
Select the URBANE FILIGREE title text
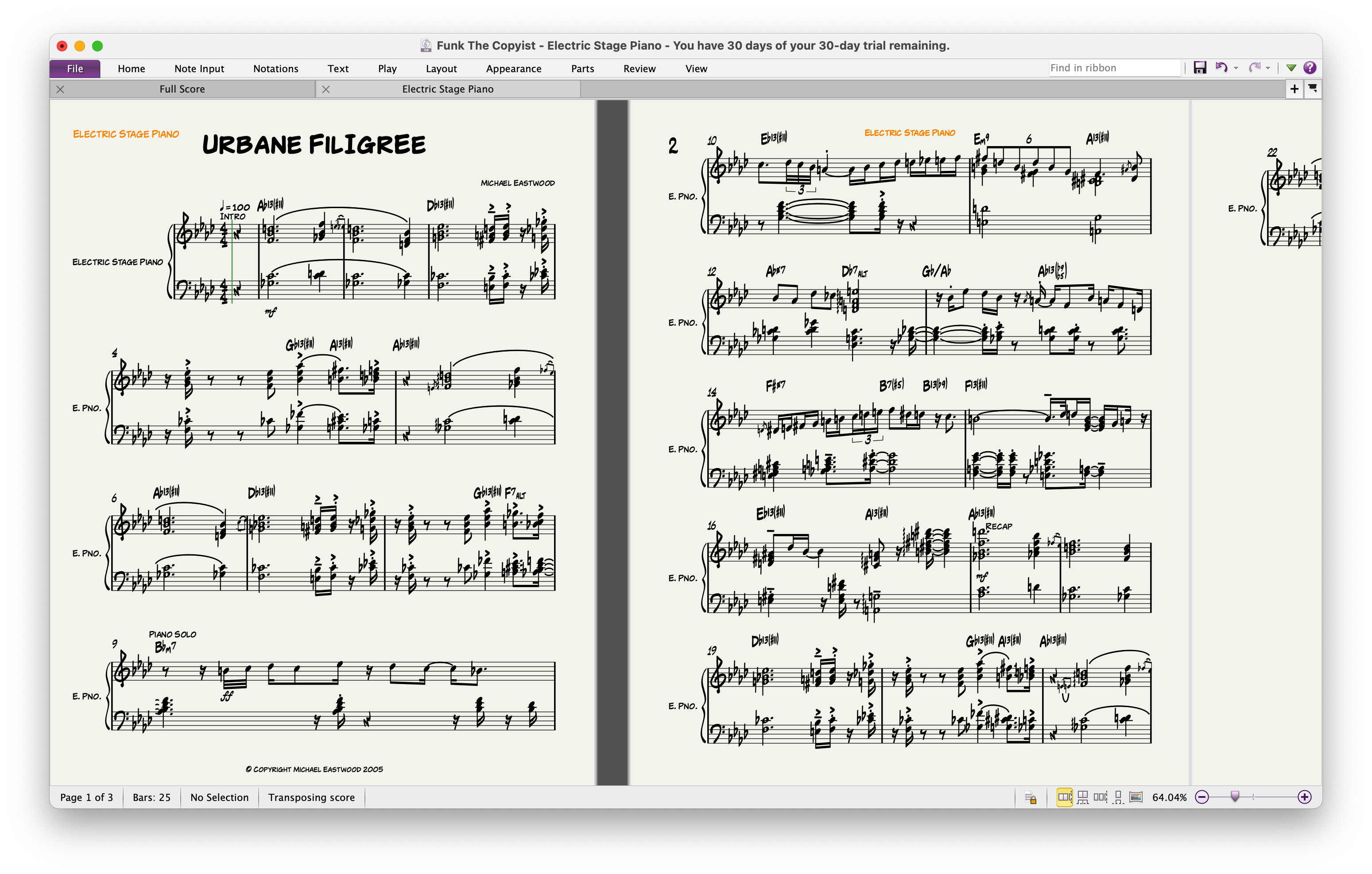tap(314, 145)
